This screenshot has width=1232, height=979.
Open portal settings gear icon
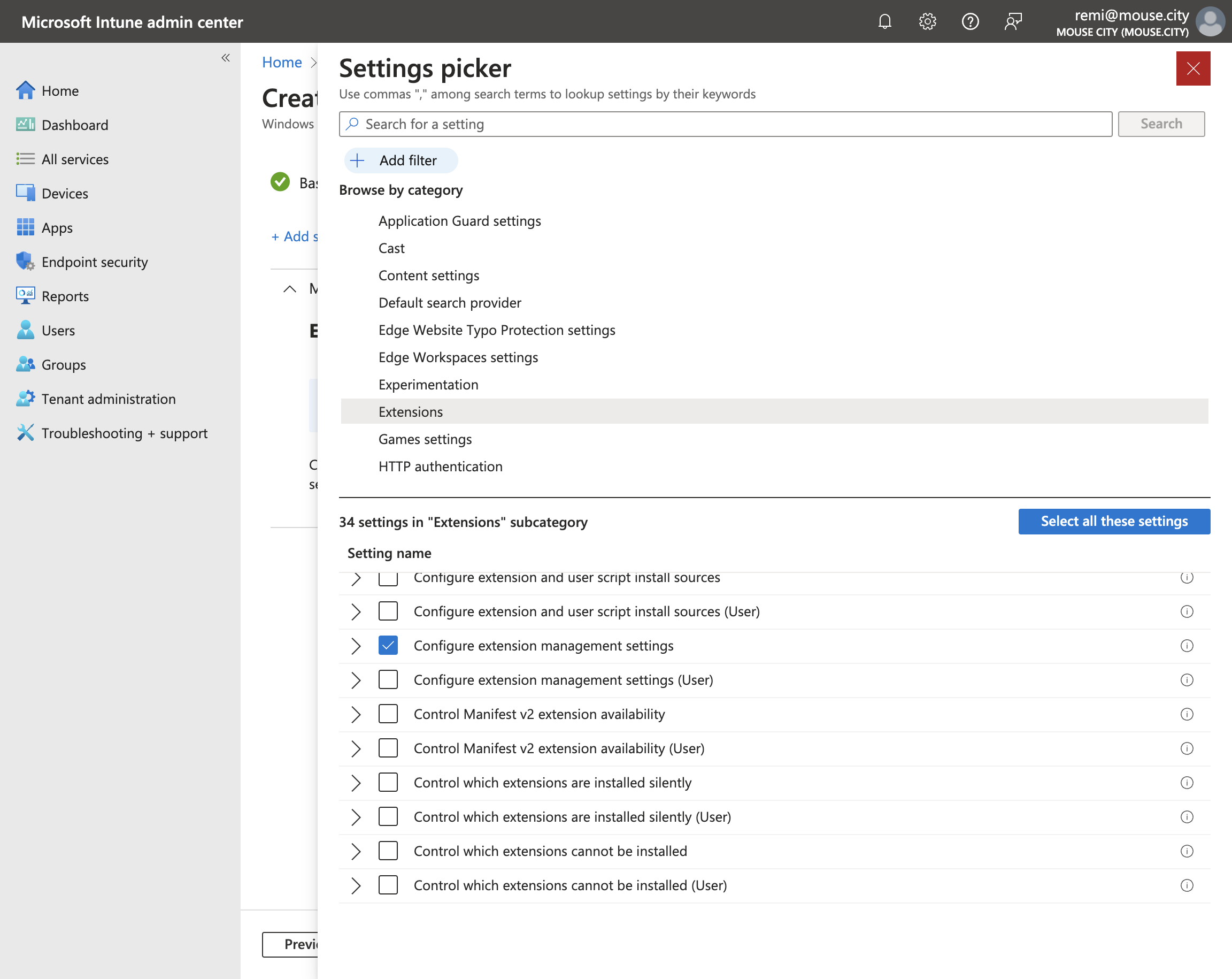click(927, 22)
